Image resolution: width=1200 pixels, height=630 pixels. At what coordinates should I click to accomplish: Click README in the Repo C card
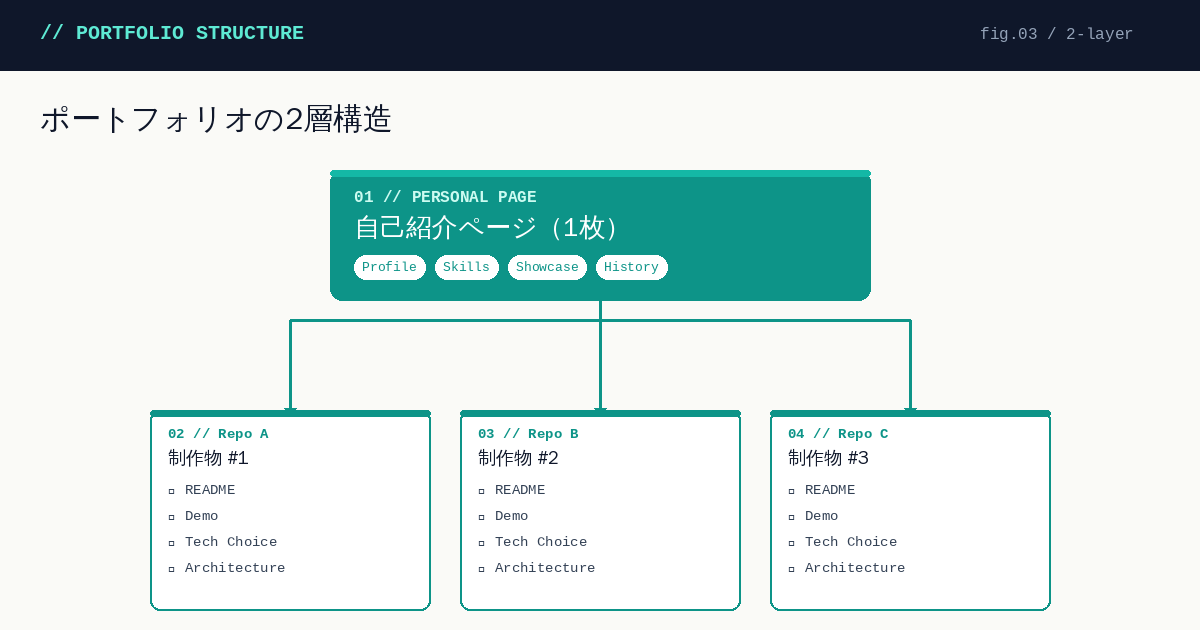pyautogui.click(x=830, y=490)
